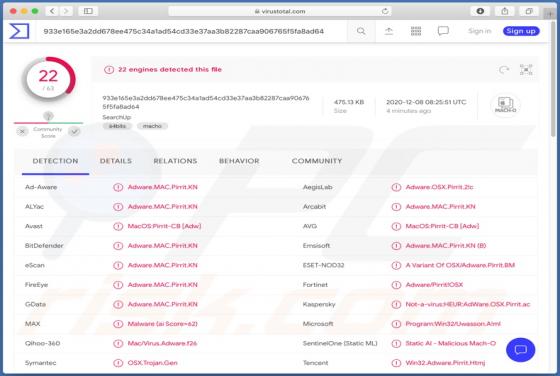This screenshot has height=376, width=560.
Task: Click alert icon beside Microsoft detection
Action: (x=396, y=324)
